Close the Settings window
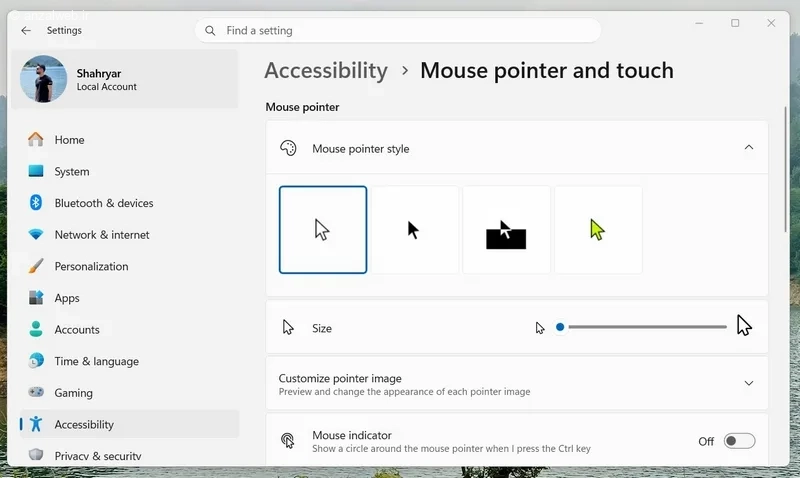The width and height of the screenshot is (800, 478). coord(771,23)
